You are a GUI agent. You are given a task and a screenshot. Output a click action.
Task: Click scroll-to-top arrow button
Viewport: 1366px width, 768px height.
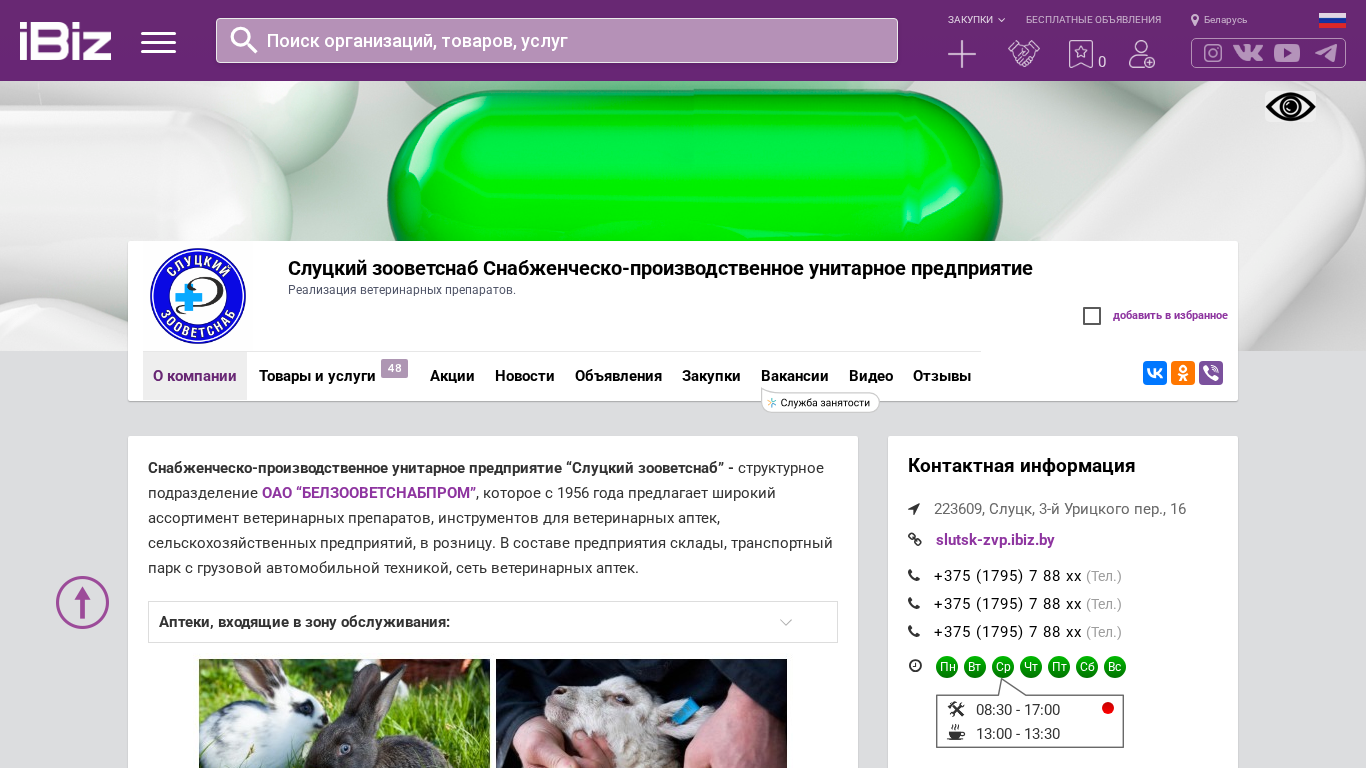pyautogui.click(x=82, y=602)
